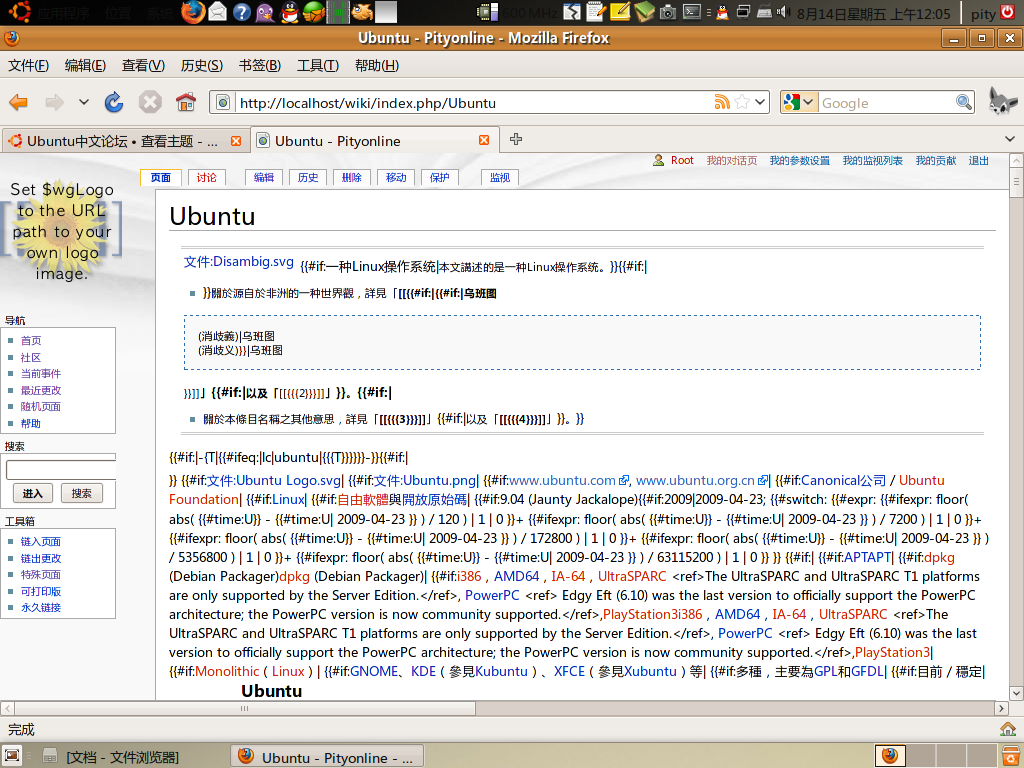The height and width of the screenshot is (768, 1024).
Task: Open the 书签 bookmarks menu
Action: click(259, 65)
